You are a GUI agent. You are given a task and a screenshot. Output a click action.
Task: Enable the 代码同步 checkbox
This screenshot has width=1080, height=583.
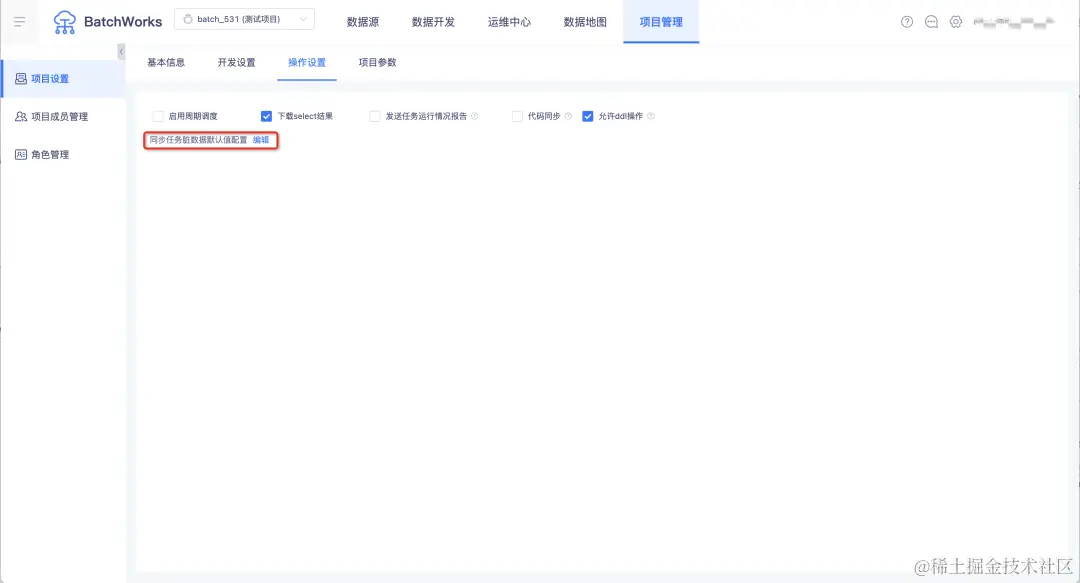click(x=517, y=116)
